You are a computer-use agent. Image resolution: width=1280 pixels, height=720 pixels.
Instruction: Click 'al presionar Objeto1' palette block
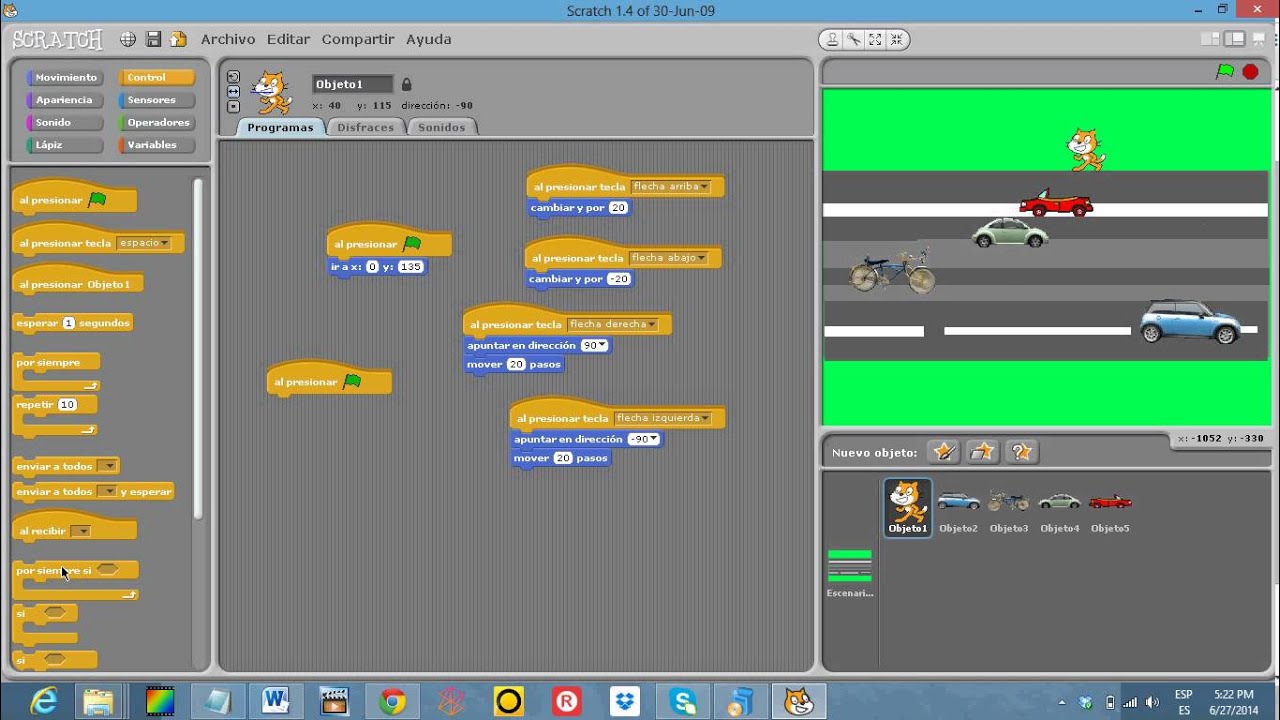tap(78, 284)
